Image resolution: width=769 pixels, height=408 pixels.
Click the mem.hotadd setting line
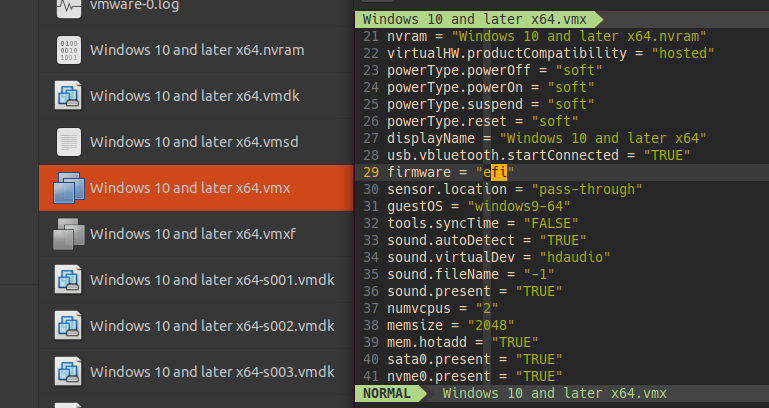pyautogui.click(x=462, y=342)
